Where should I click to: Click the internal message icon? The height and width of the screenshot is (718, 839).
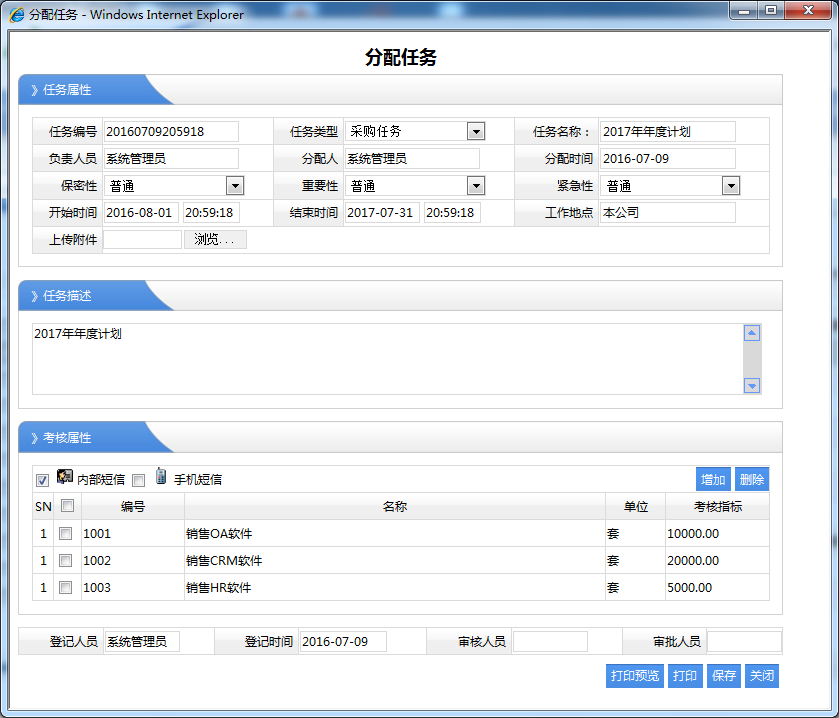click(65, 477)
